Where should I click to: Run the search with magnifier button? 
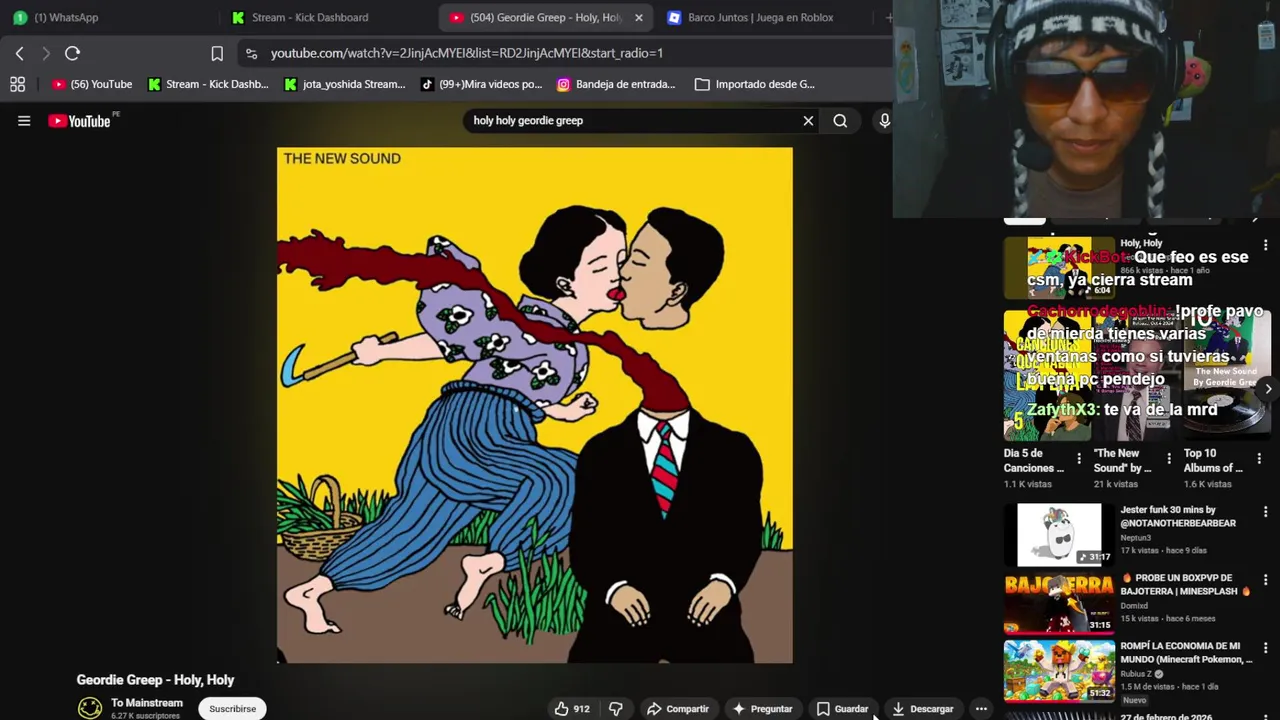pos(840,121)
